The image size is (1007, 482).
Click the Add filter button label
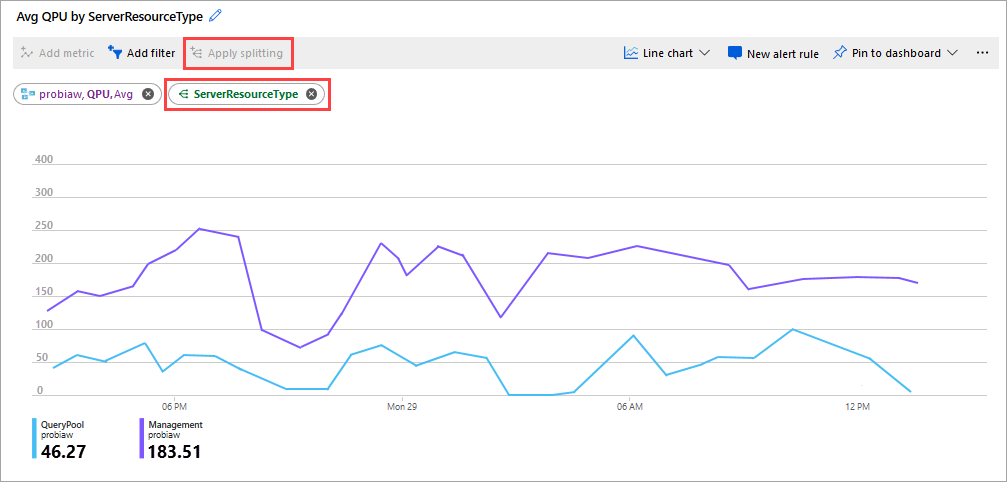point(151,53)
